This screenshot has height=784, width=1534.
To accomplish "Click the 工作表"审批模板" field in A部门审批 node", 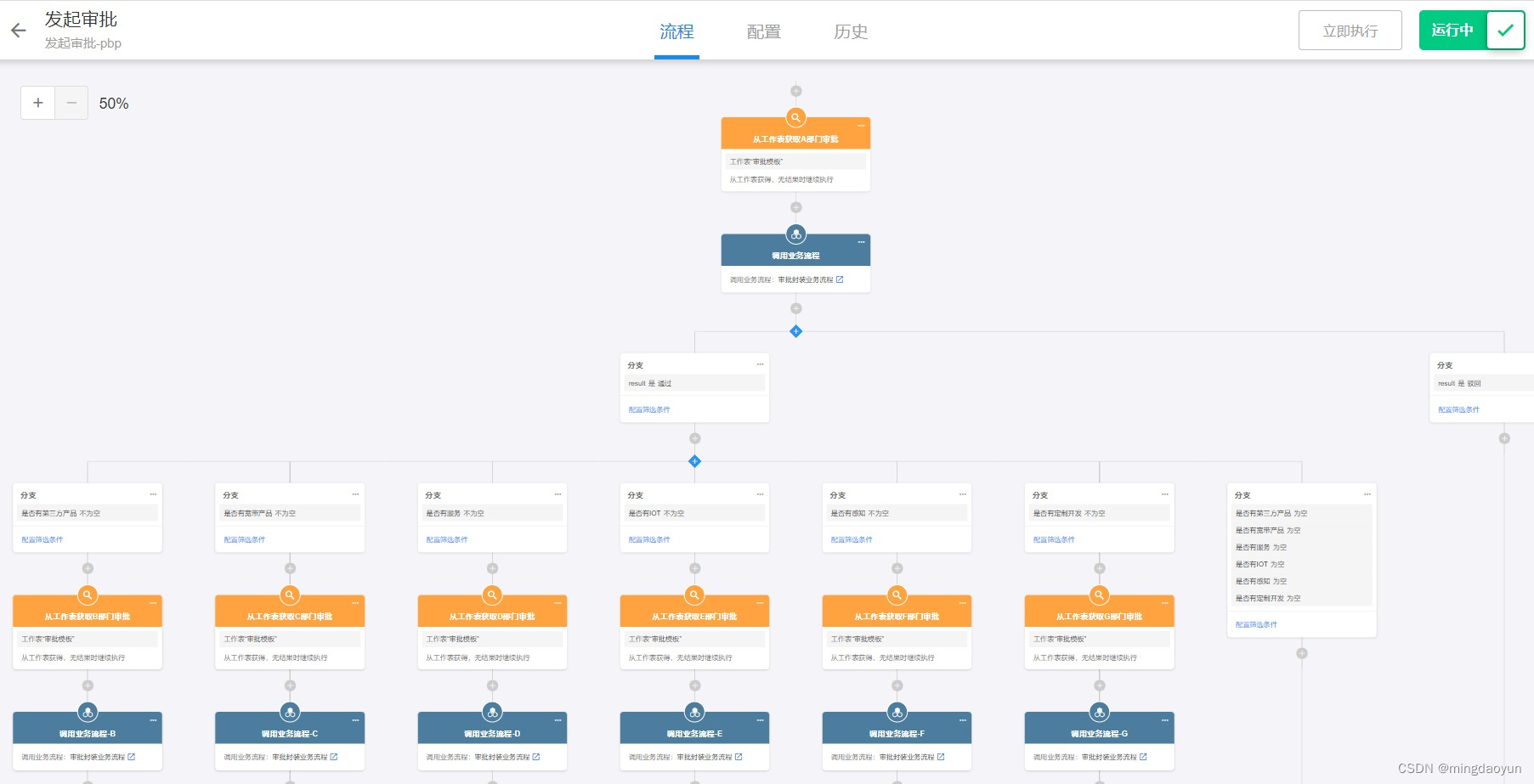I will (795, 161).
